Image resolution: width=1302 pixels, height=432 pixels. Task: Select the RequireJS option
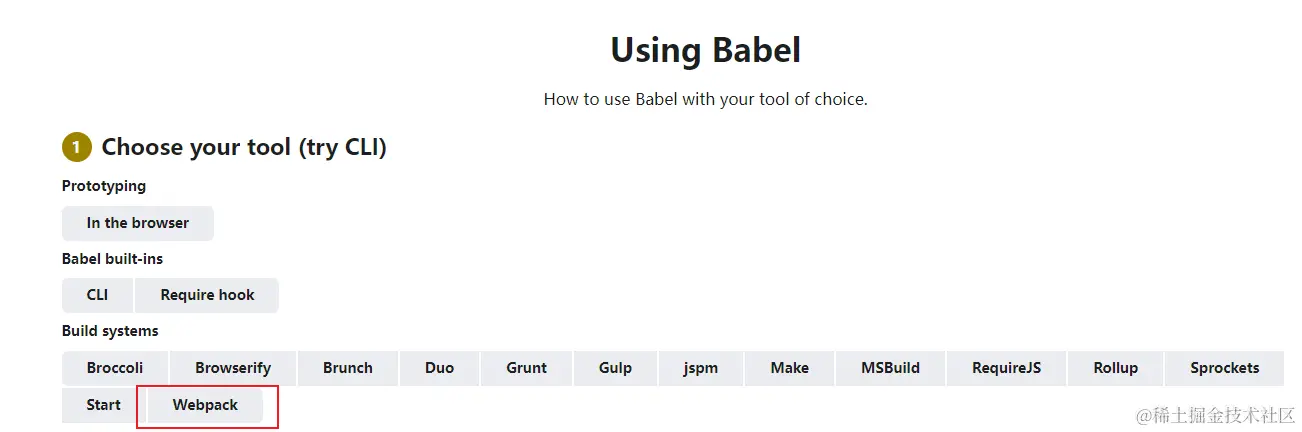[x=1006, y=368]
